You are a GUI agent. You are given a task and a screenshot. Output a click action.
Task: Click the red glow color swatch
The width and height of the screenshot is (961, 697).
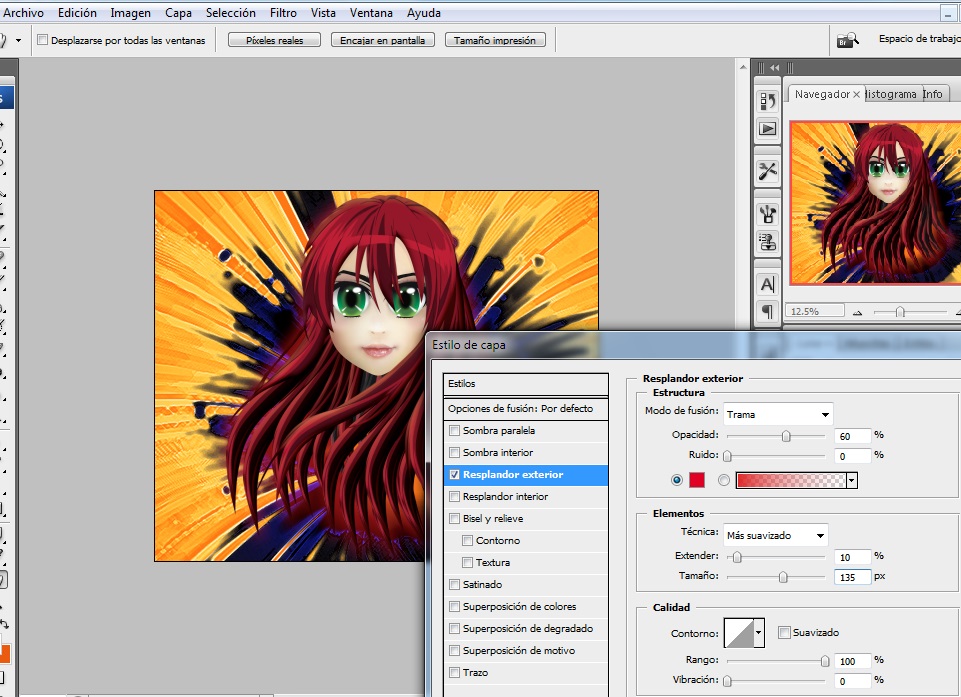[696, 480]
